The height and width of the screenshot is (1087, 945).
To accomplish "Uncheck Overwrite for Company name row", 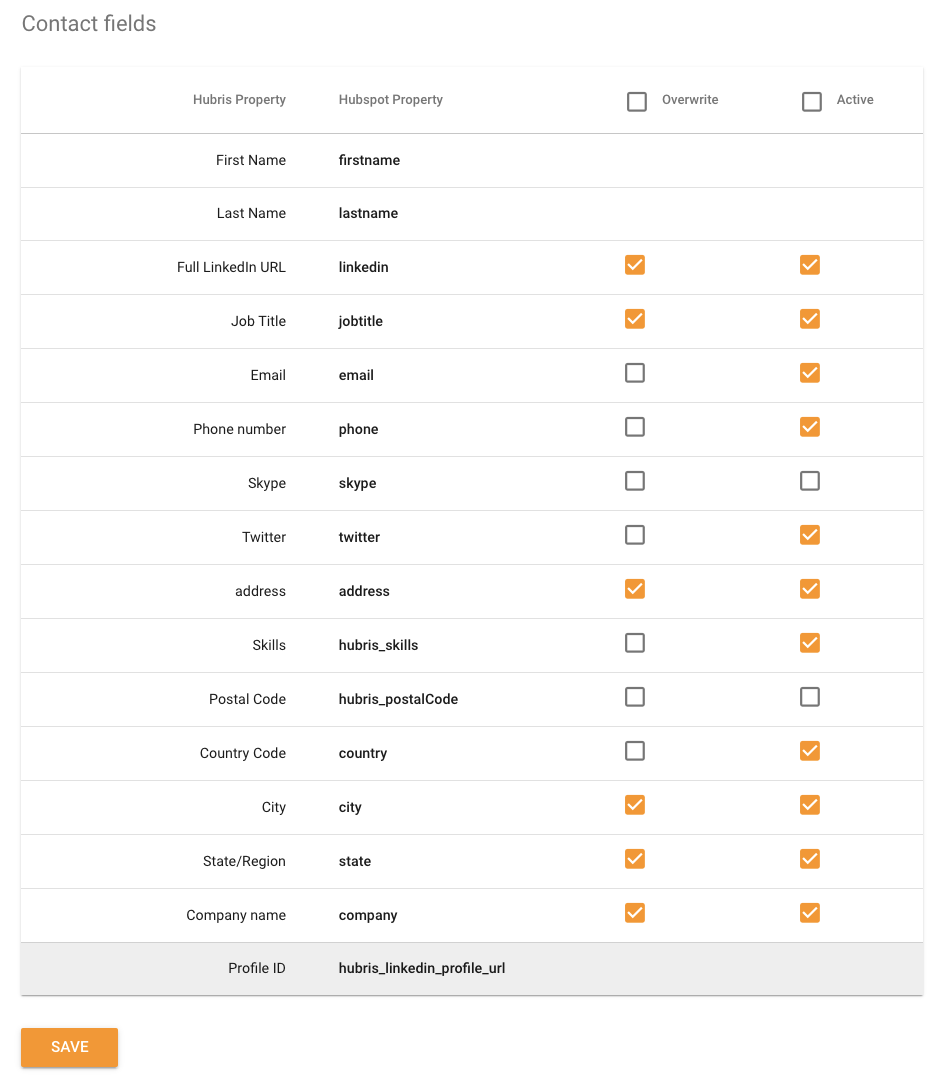I will pyautogui.click(x=635, y=913).
